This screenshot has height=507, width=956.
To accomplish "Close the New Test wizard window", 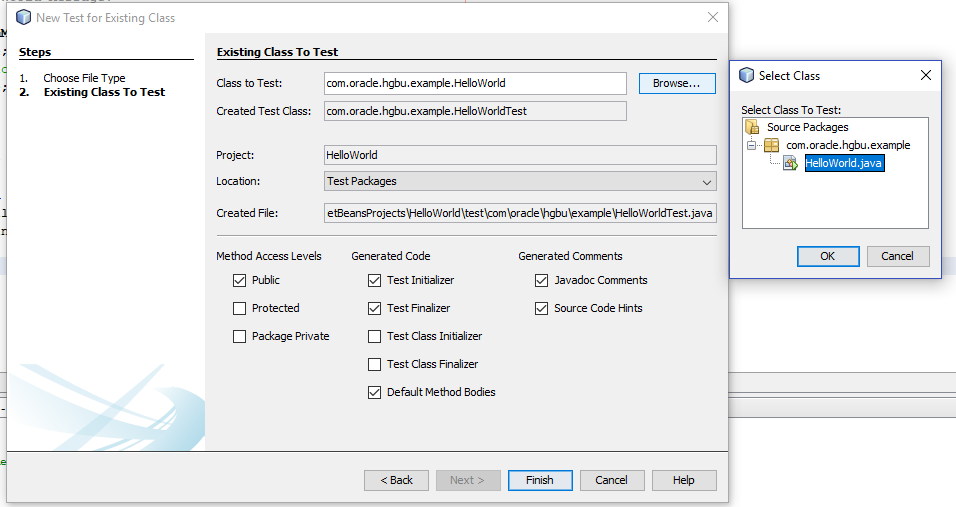I will point(713,17).
